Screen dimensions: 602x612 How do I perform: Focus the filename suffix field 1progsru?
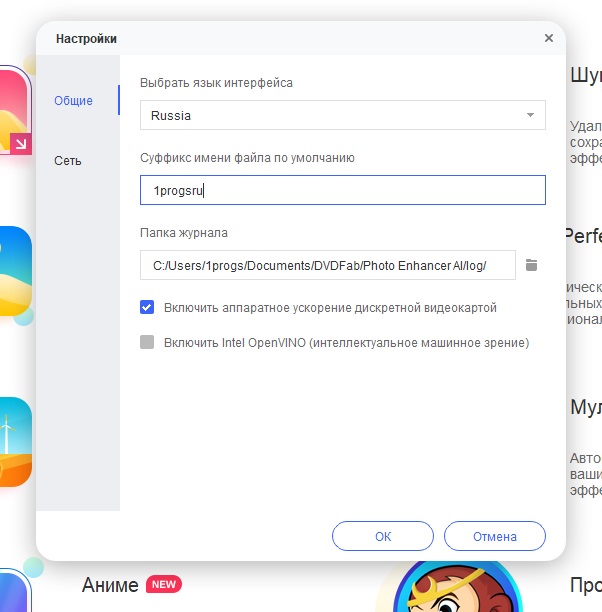342,190
